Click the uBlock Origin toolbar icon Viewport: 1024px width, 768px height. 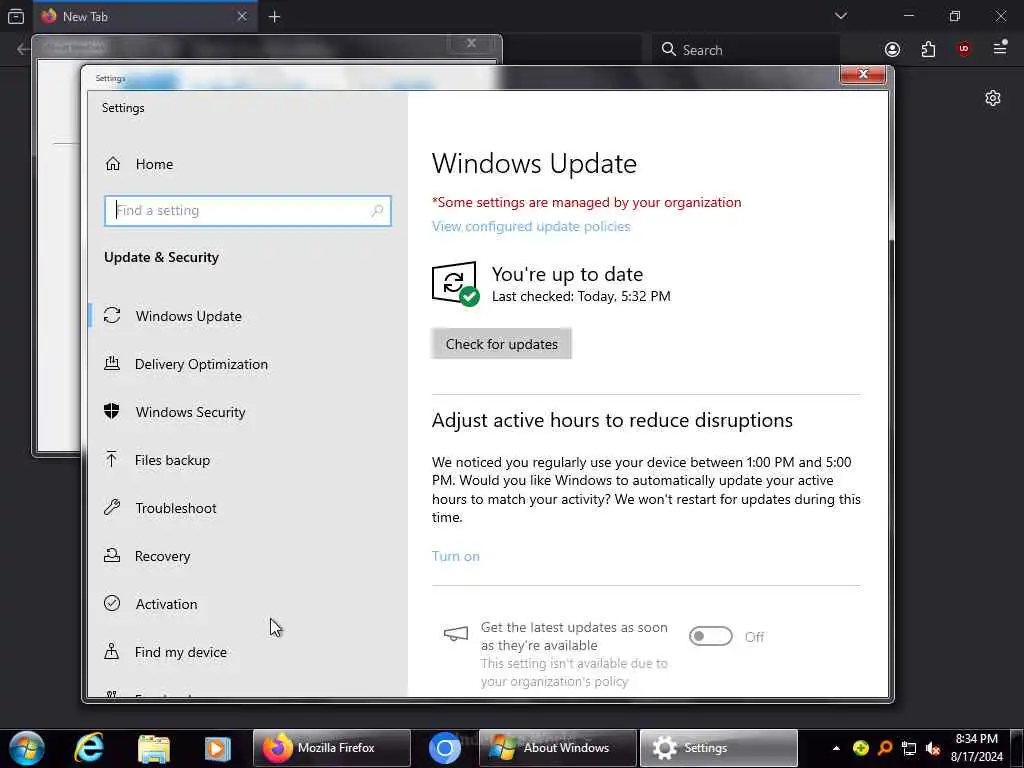pos(963,49)
